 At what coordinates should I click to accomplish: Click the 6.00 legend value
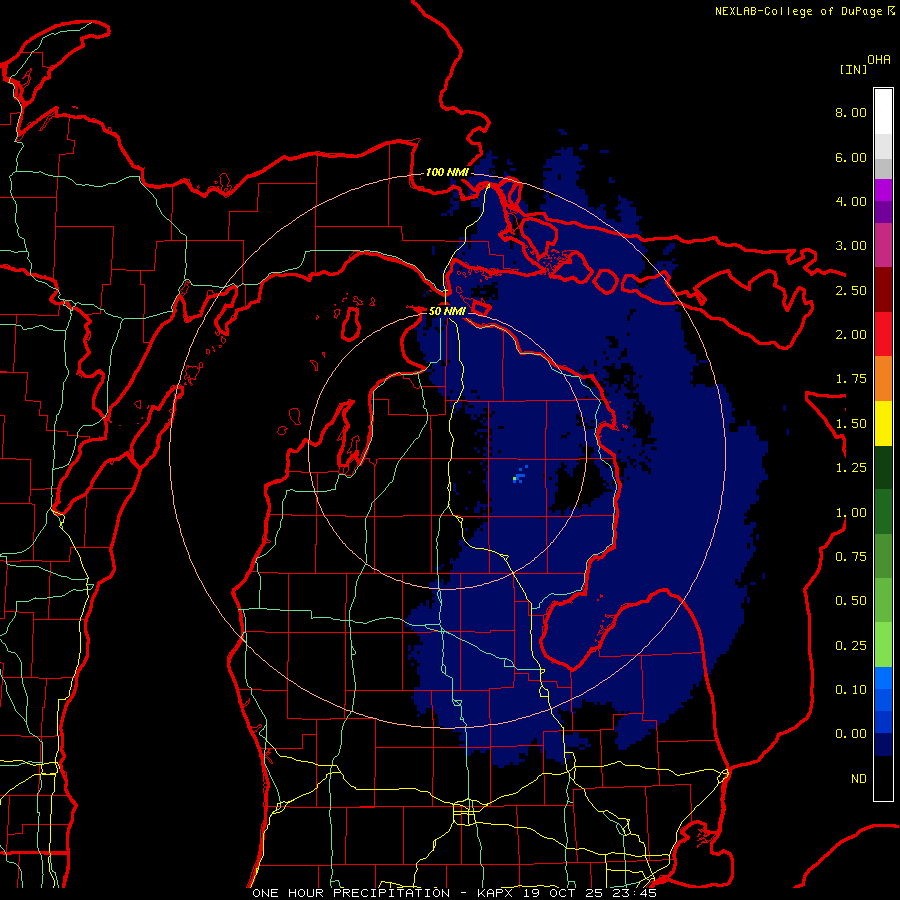pos(851,157)
